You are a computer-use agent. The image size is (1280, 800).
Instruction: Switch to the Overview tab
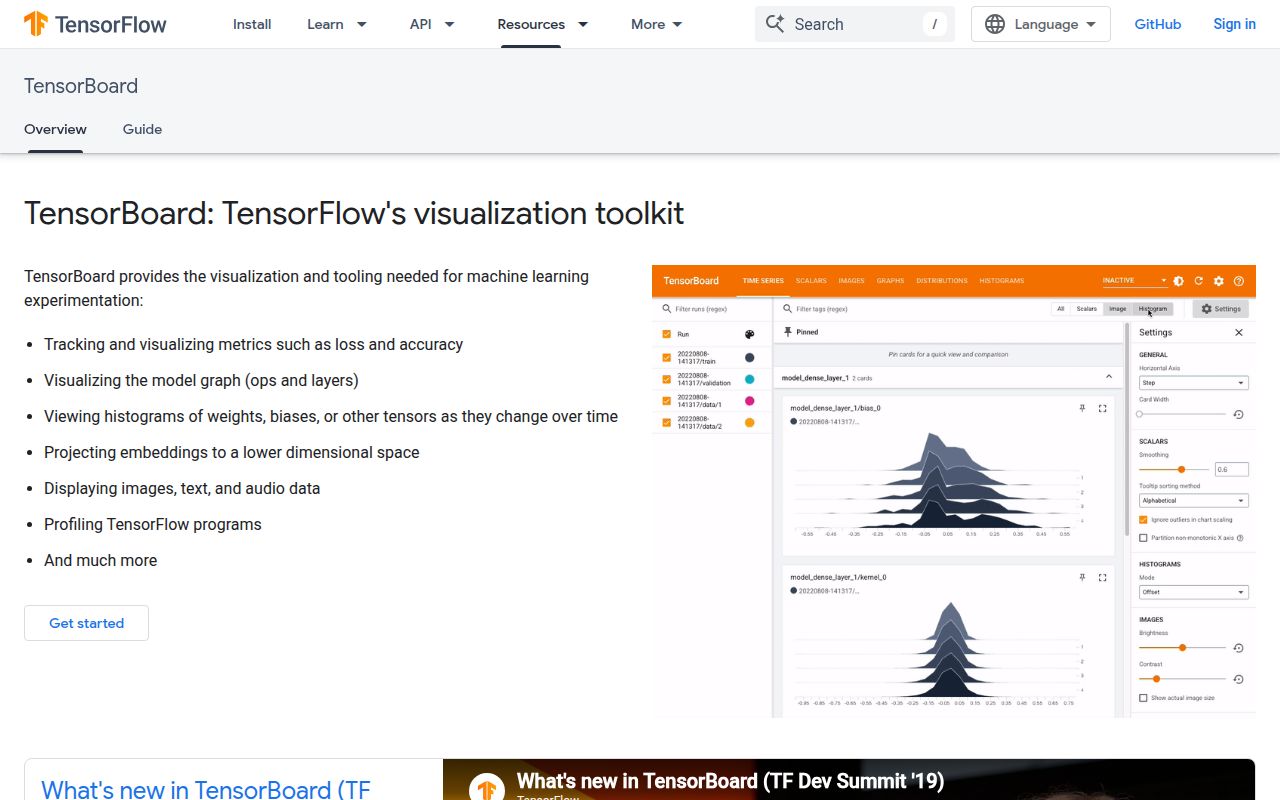coord(55,129)
